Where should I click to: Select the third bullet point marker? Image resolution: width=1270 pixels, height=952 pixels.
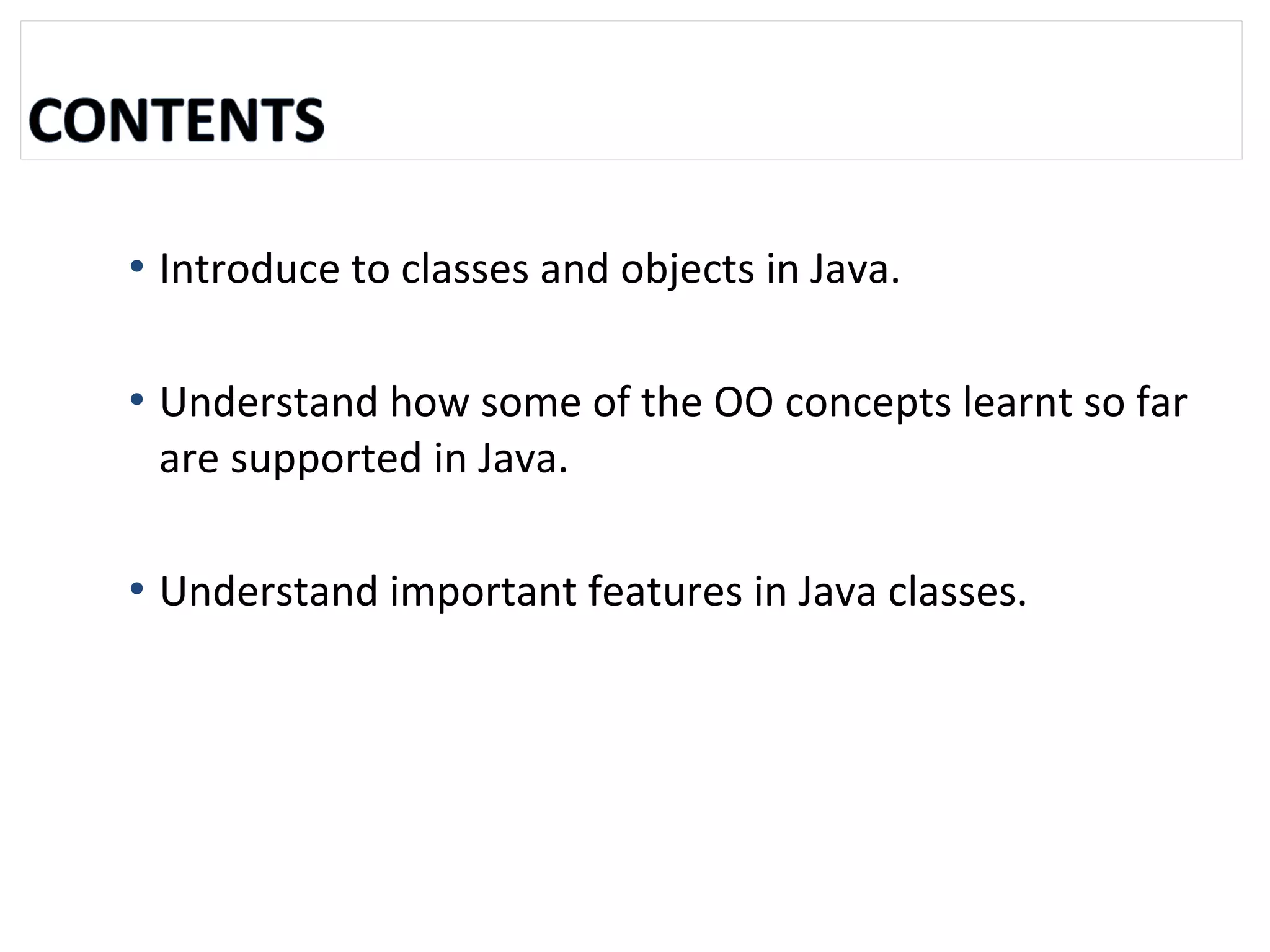pos(137,589)
